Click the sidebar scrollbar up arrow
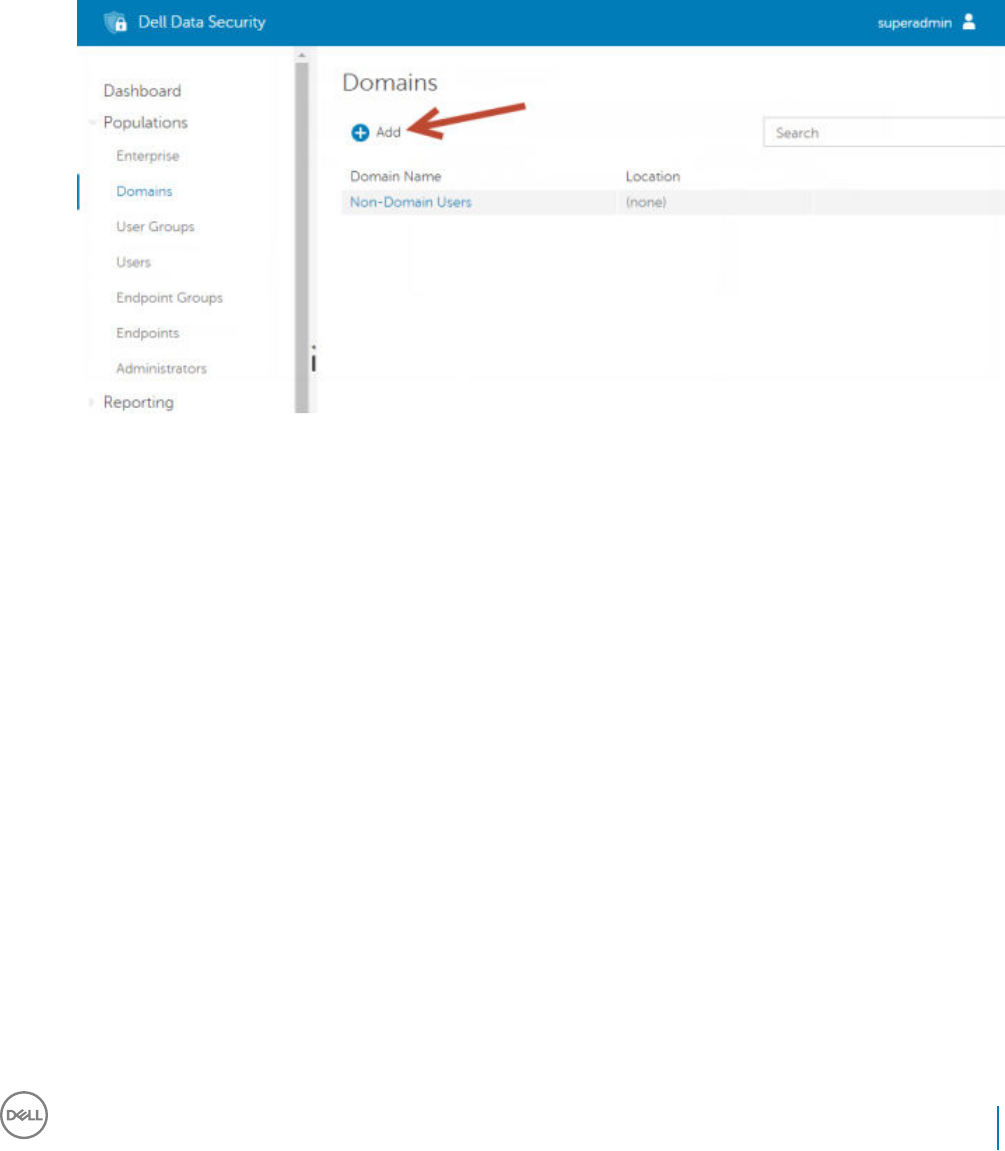Viewport: 1005px width, 1151px height. click(301, 55)
